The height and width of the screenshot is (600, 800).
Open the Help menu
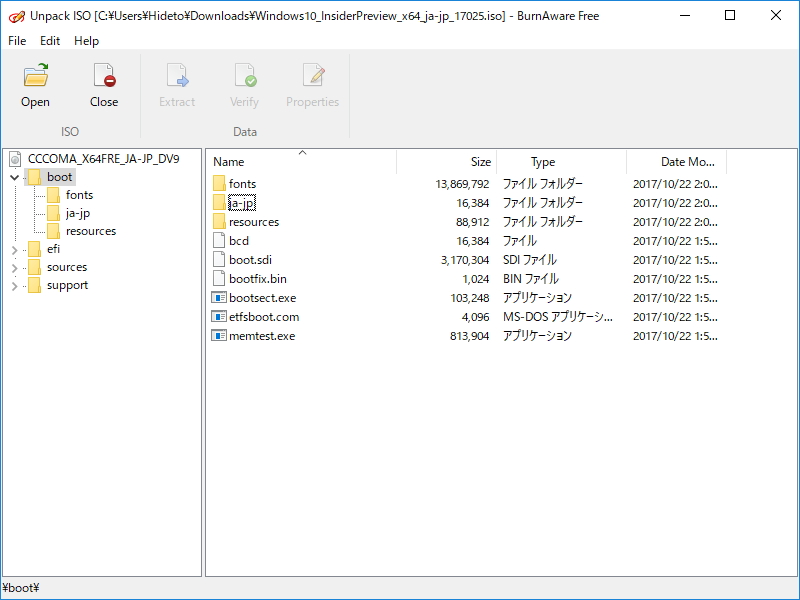click(87, 41)
